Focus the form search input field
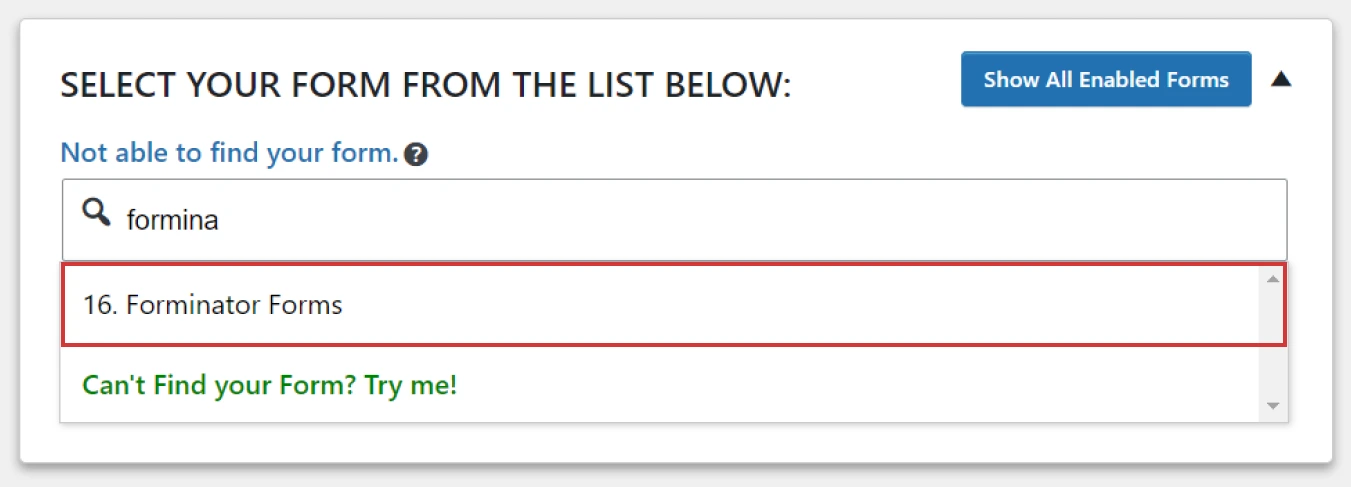The height and width of the screenshot is (487, 1351). [674, 220]
